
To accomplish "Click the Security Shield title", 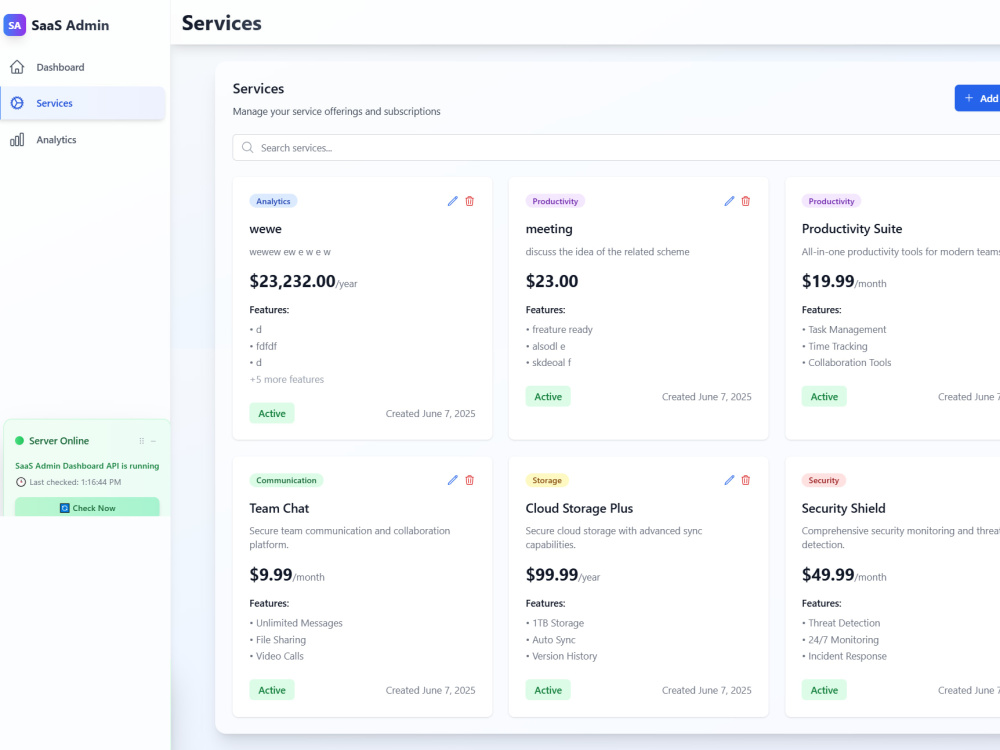I will pyautogui.click(x=843, y=508).
